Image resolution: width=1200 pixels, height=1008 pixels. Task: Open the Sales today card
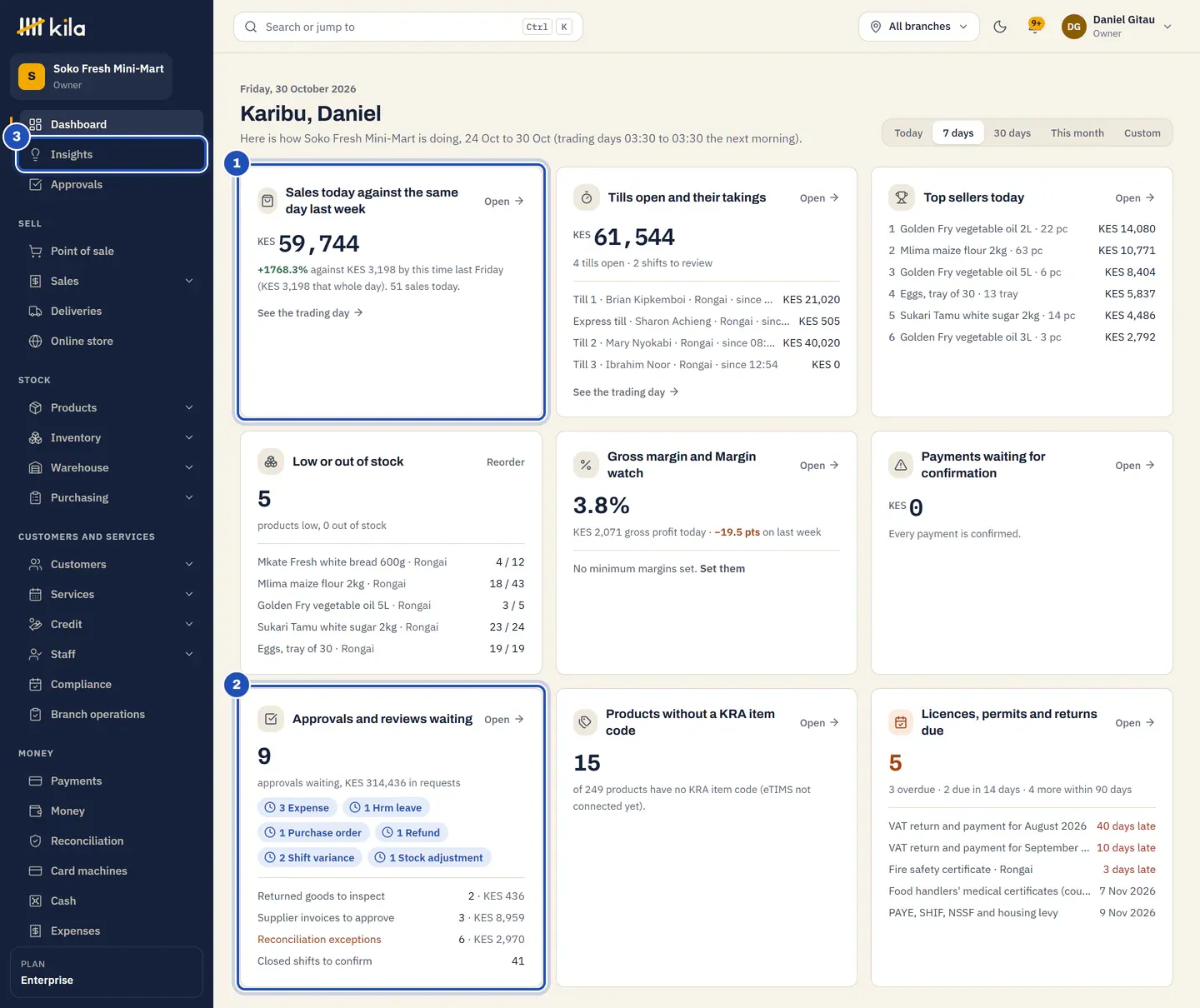[x=504, y=201]
